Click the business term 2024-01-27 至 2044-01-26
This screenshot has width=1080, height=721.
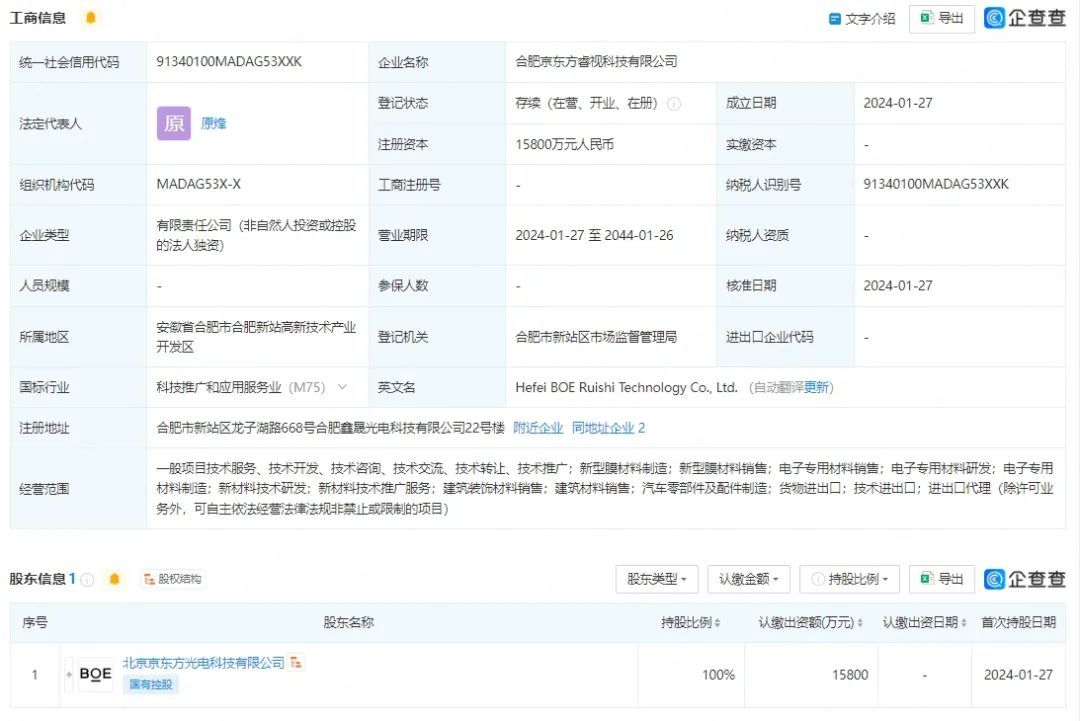tap(594, 236)
